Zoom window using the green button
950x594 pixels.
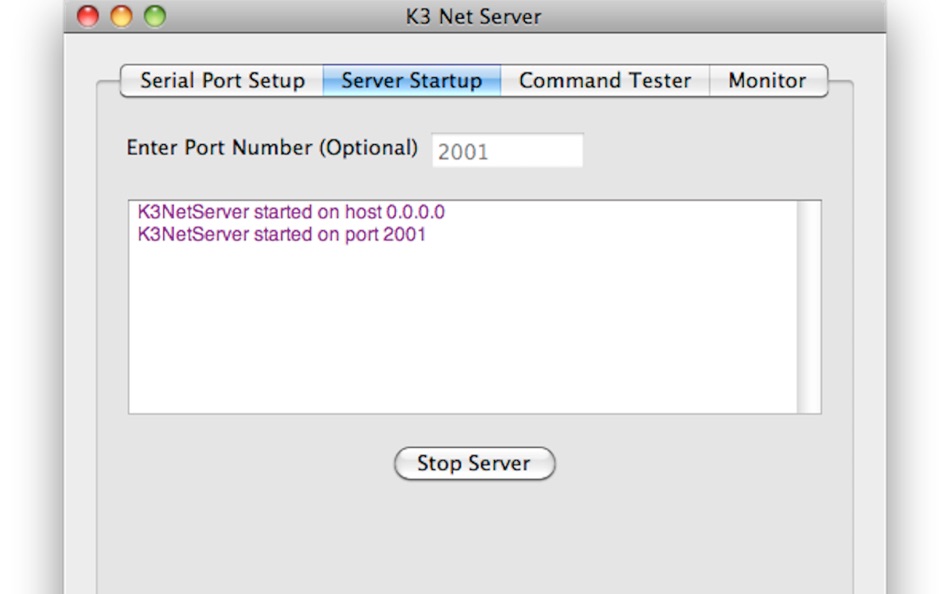pos(155,16)
